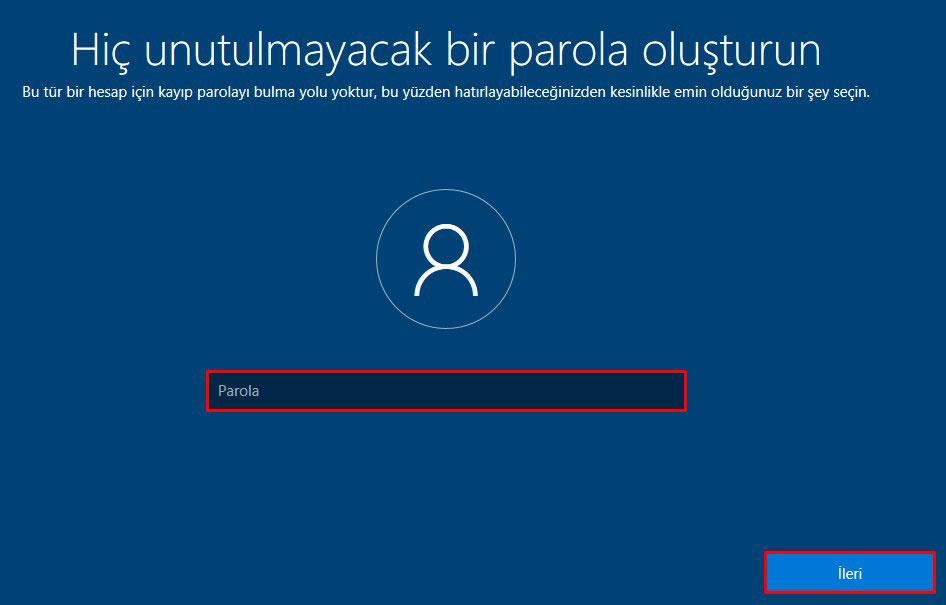Click the İleri button to continue
This screenshot has width=946, height=605.
click(849, 572)
